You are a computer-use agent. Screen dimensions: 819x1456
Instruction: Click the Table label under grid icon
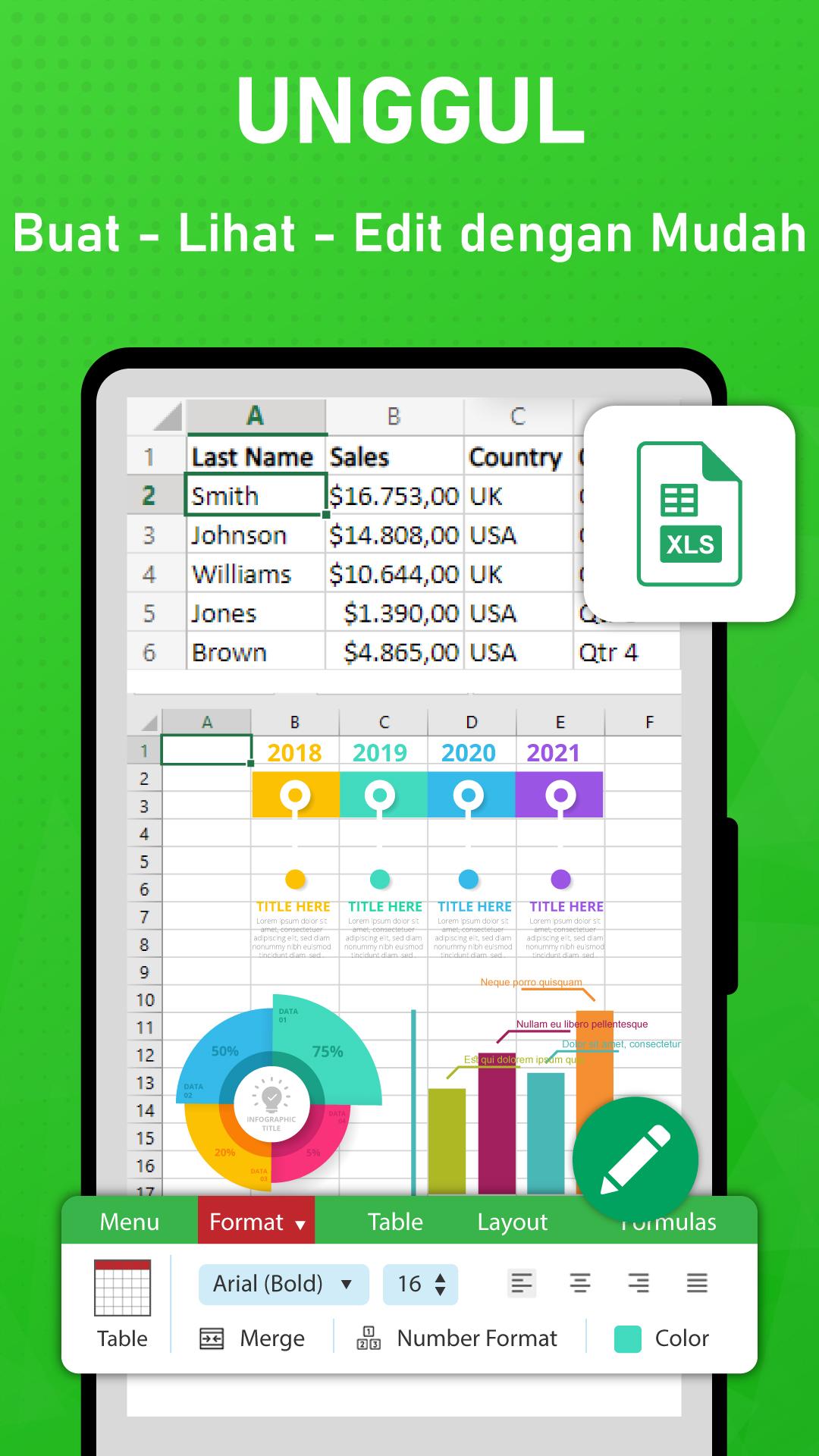pos(122,1338)
